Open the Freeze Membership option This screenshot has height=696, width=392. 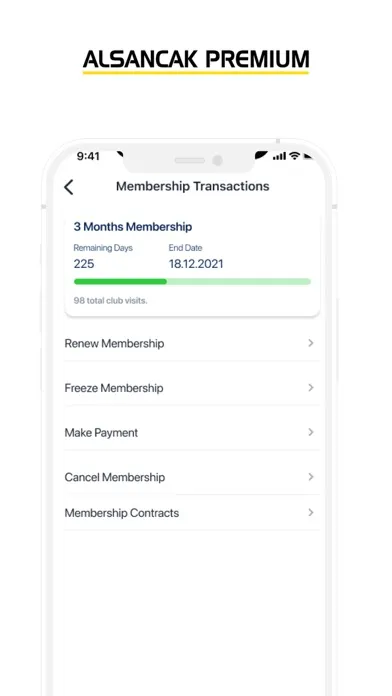[192, 388]
